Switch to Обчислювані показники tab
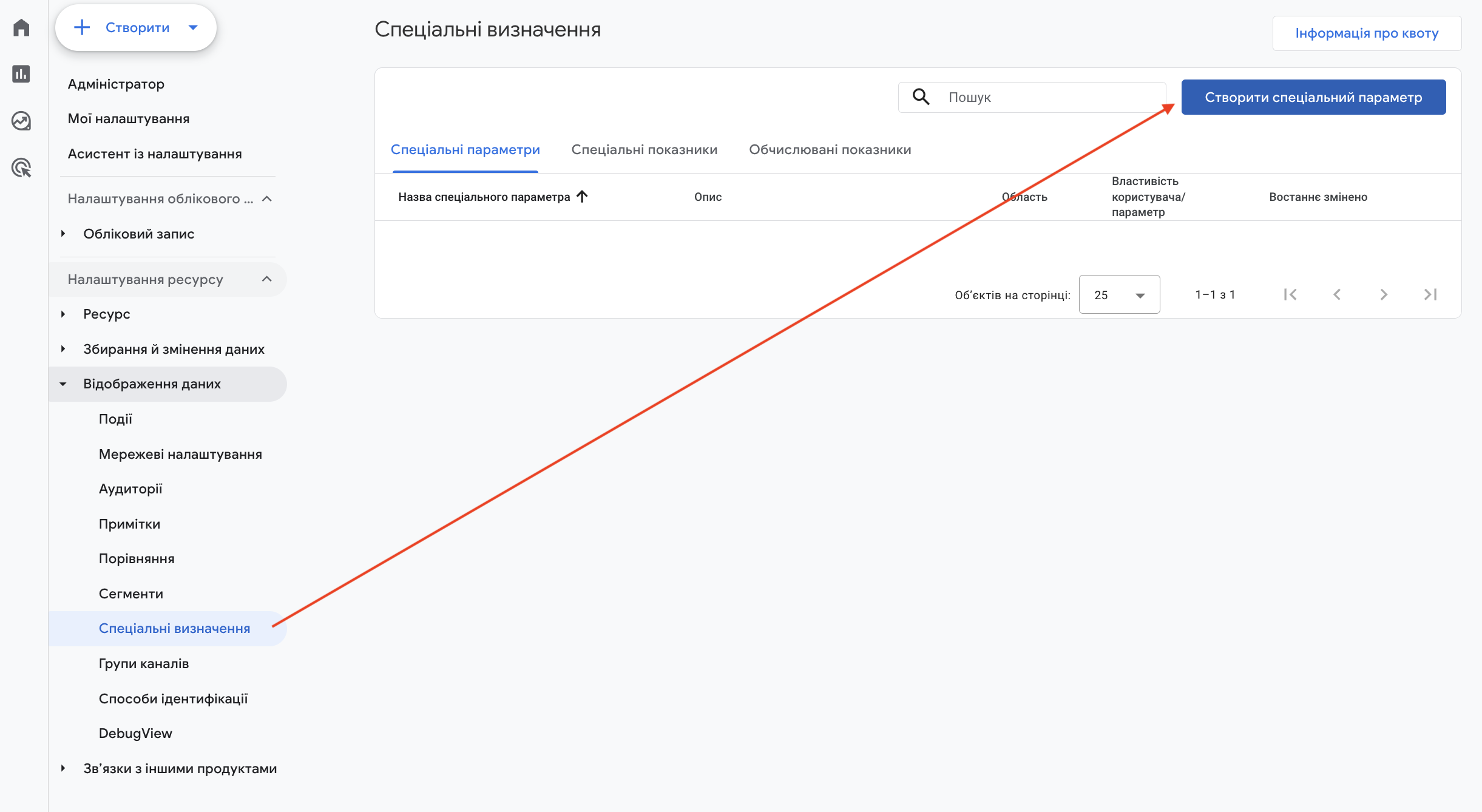 (830, 150)
